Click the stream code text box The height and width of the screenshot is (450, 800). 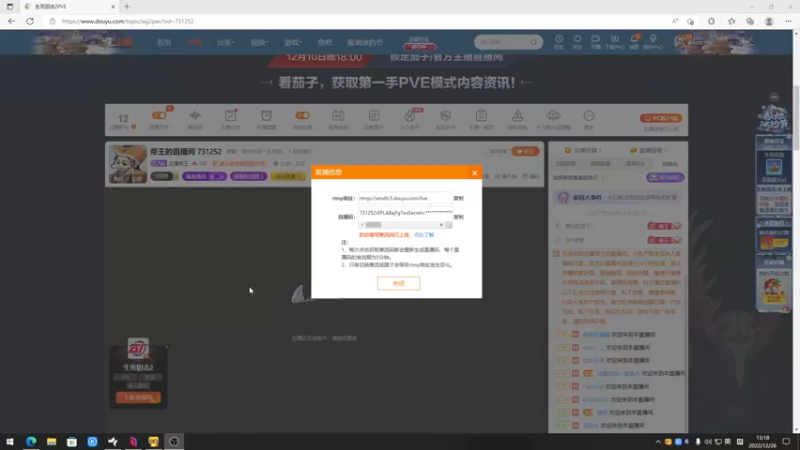click(405, 215)
